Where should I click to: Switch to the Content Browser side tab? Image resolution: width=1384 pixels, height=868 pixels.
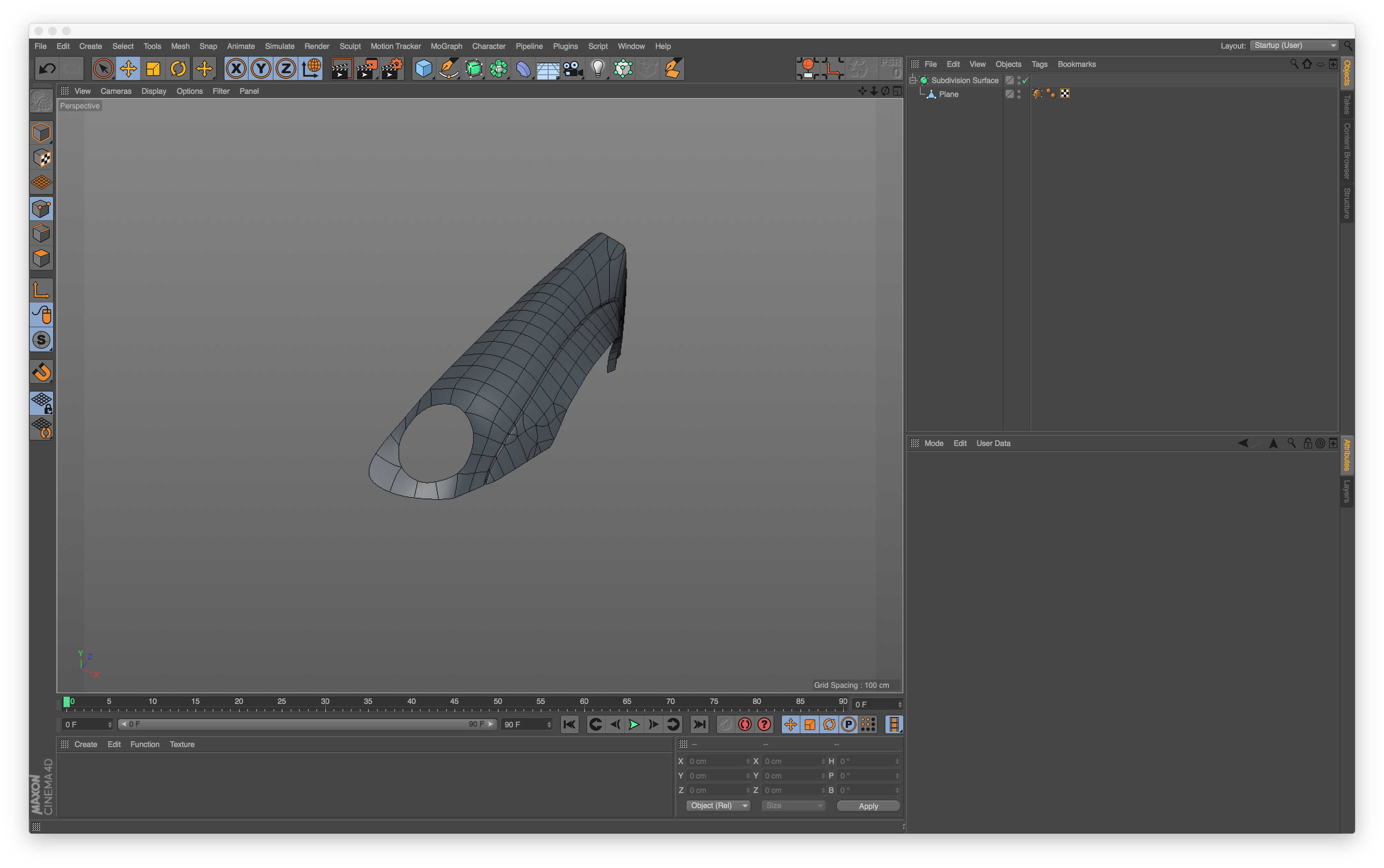(1347, 151)
